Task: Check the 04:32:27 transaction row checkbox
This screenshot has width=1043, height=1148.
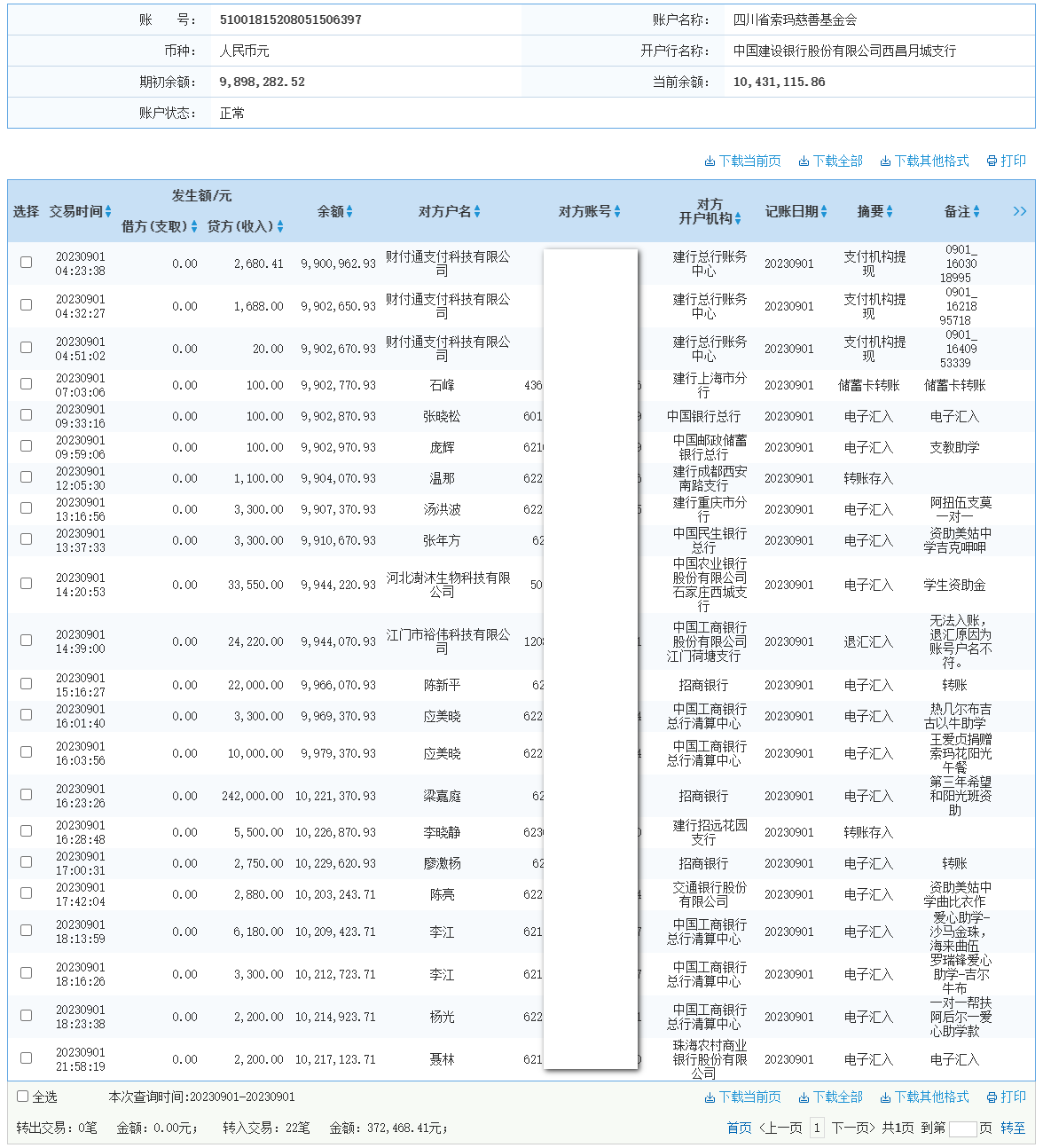Action: click(x=26, y=305)
